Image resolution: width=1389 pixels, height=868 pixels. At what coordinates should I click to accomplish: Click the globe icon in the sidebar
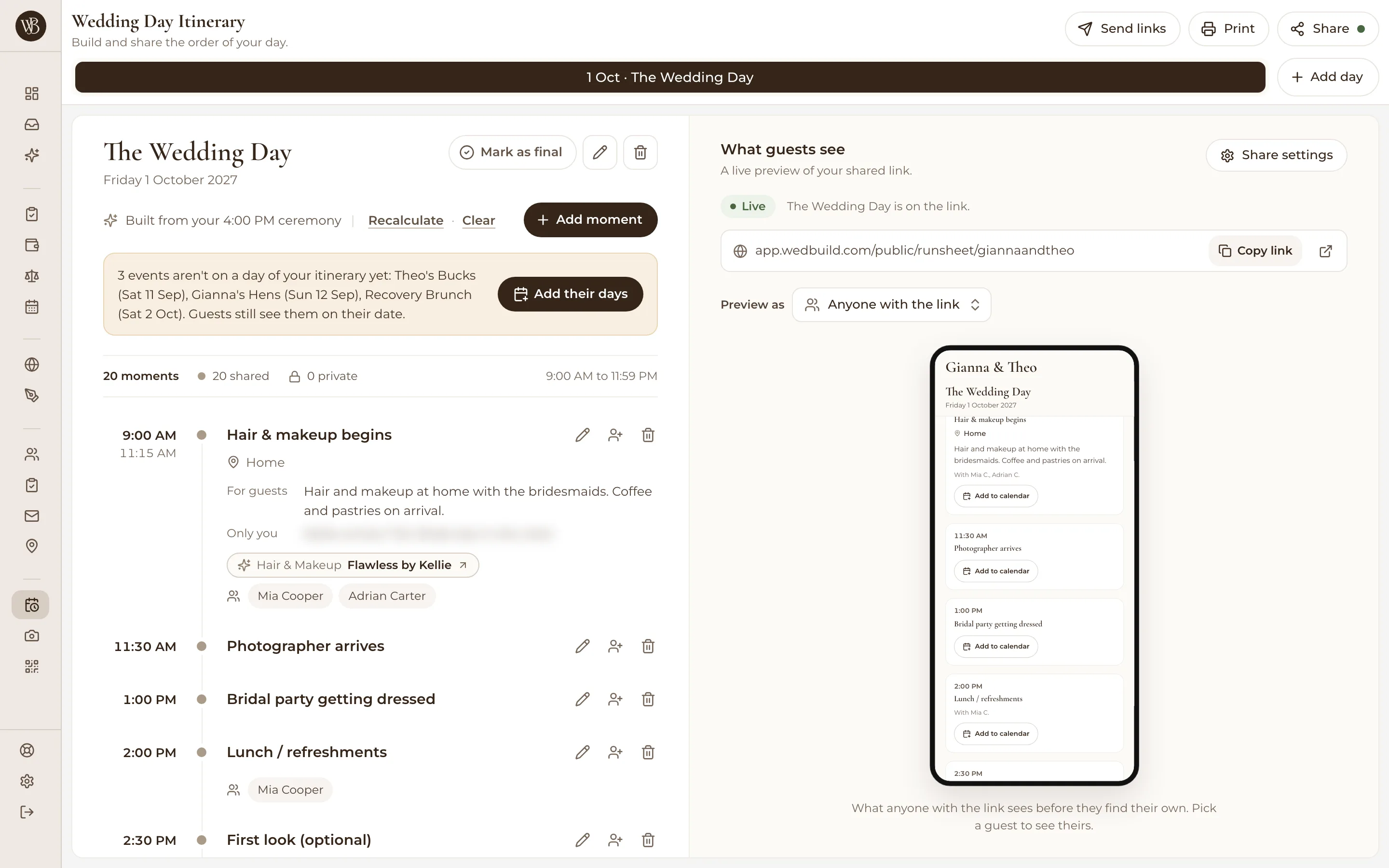(x=31, y=365)
